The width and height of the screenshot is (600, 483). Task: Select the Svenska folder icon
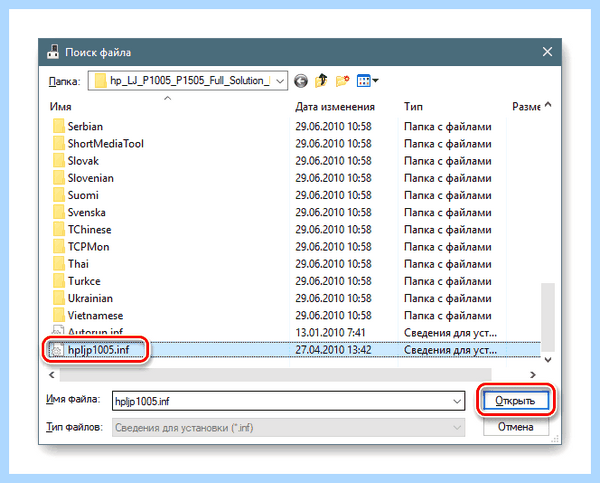tap(59, 212)
